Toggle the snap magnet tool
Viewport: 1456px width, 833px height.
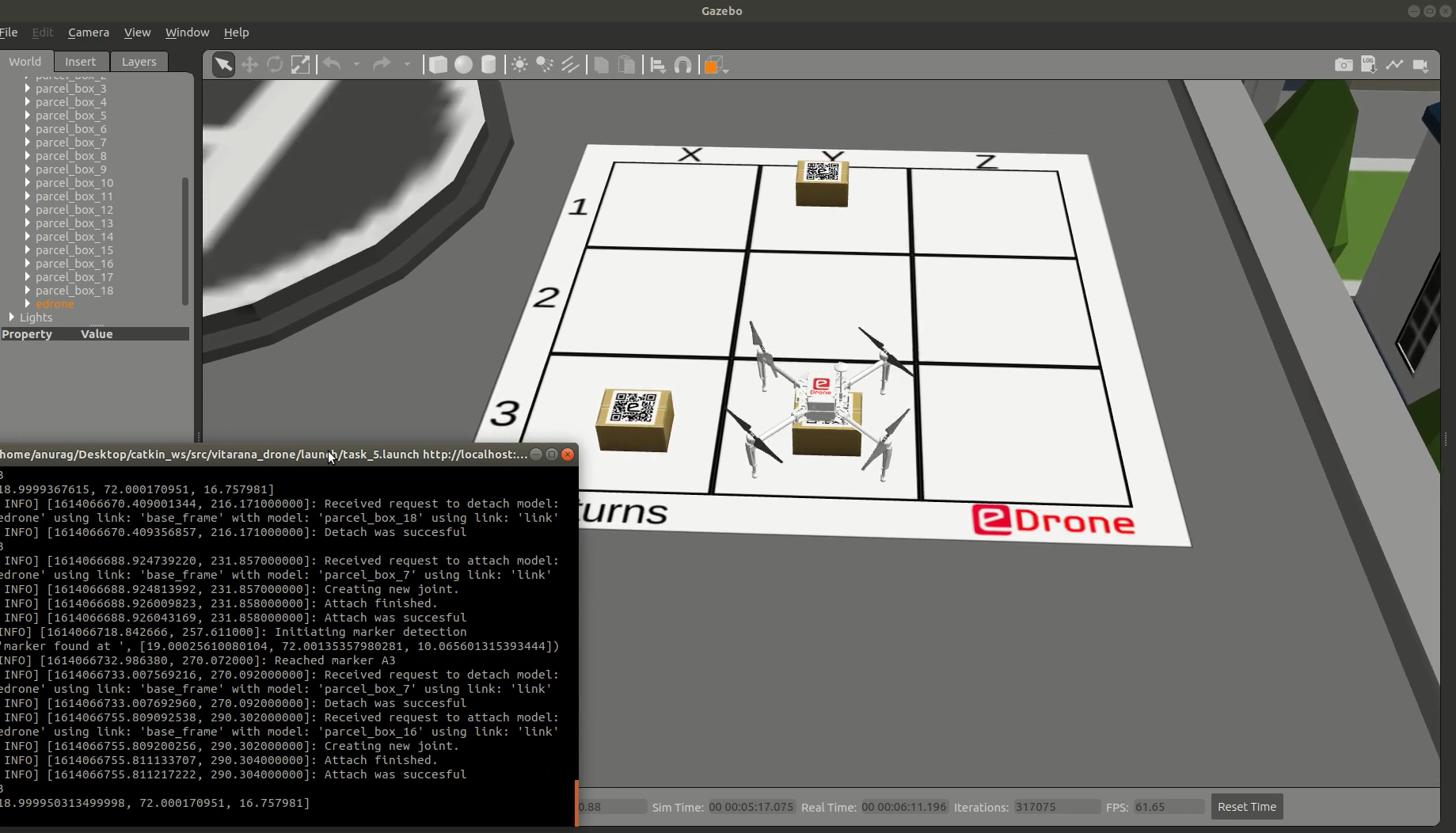[x=682, y=65]
